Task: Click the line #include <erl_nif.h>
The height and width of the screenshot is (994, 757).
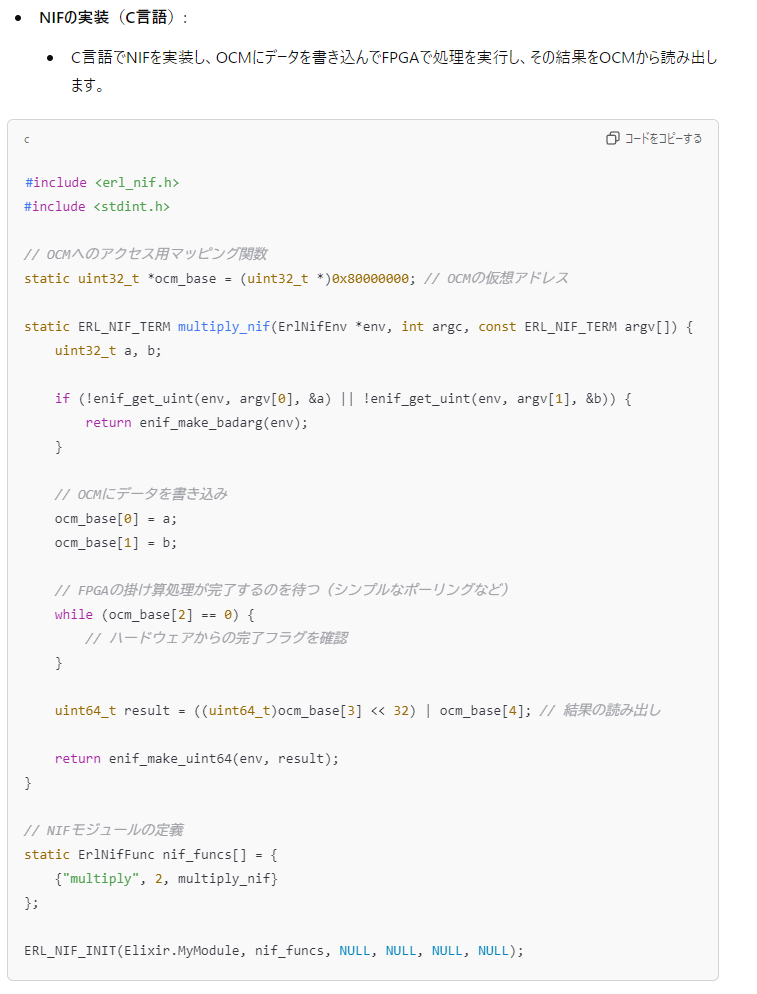Action: point(101,183)
